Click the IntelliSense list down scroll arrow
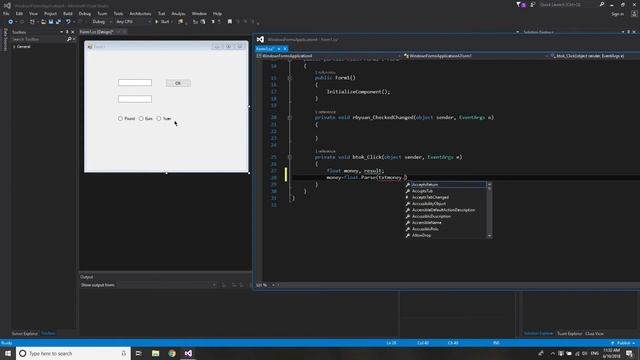Viewport: 640px width, 360px height. coord(489,236)
